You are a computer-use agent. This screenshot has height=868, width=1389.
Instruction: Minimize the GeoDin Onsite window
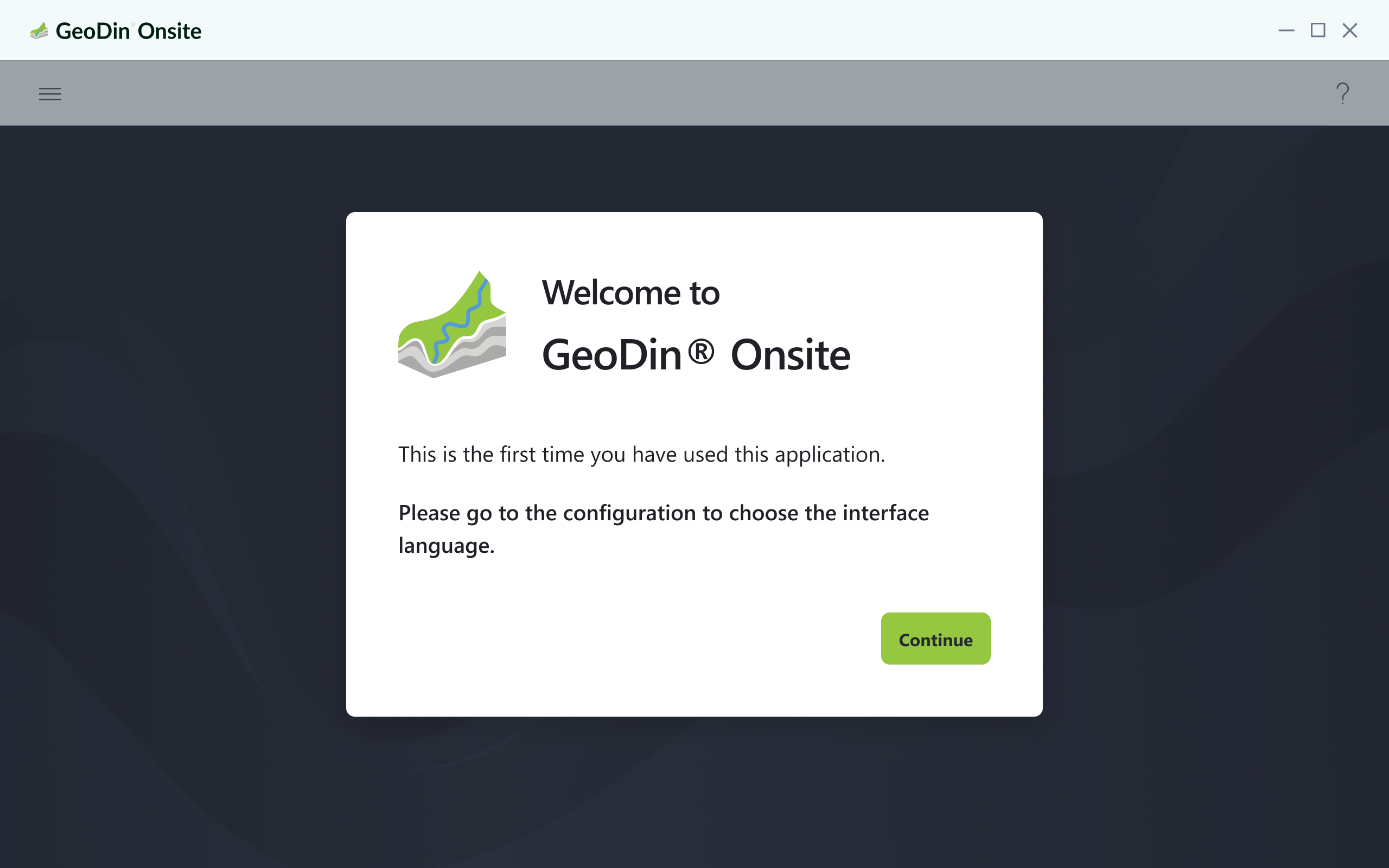[x=1286, y=30]
